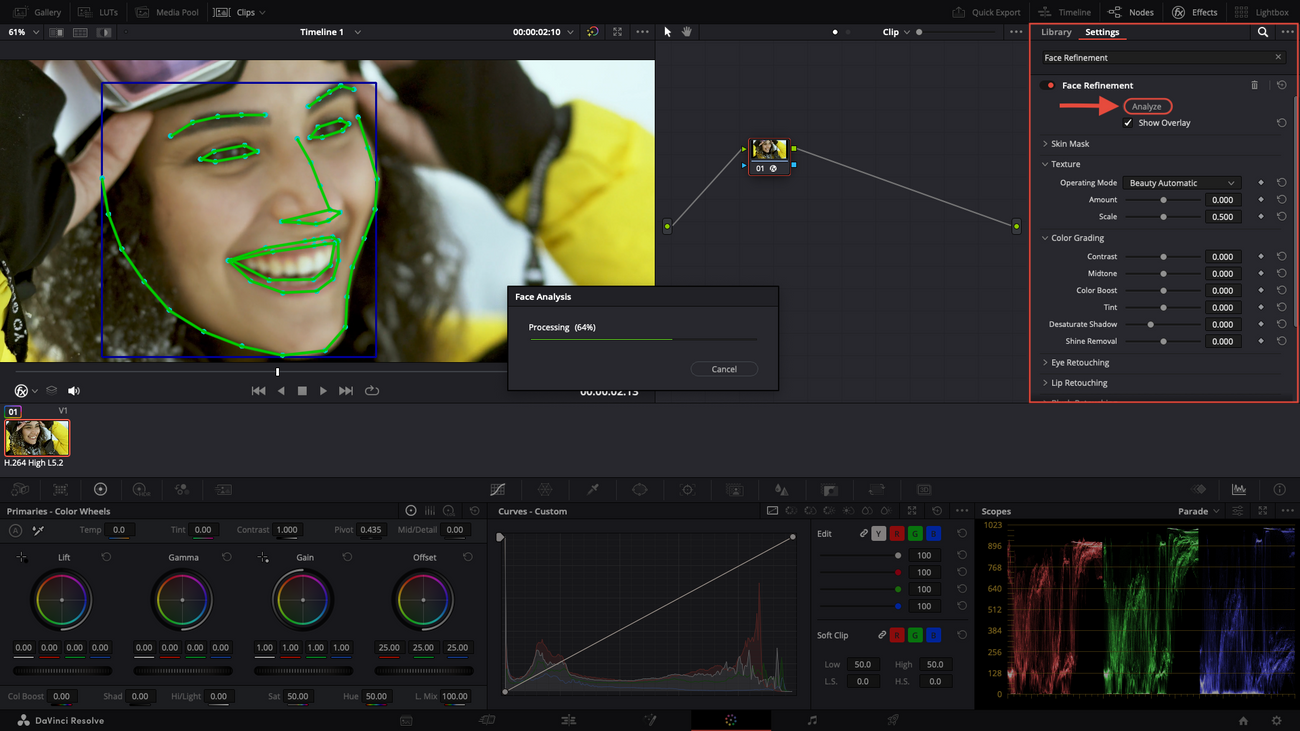Go to home project manager icon
The height and width of the screenshot is (731, 1300).
tap(1243, 720)
